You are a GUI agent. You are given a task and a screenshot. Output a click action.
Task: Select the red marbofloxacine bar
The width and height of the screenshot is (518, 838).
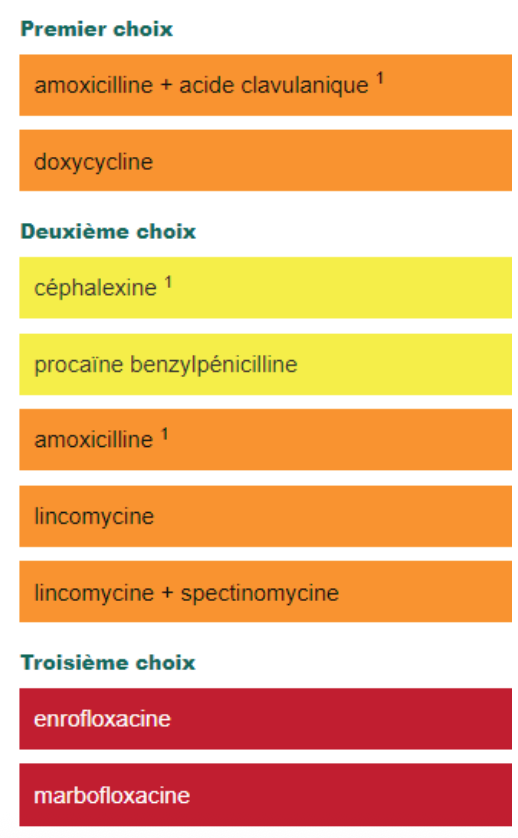point(266,795)
